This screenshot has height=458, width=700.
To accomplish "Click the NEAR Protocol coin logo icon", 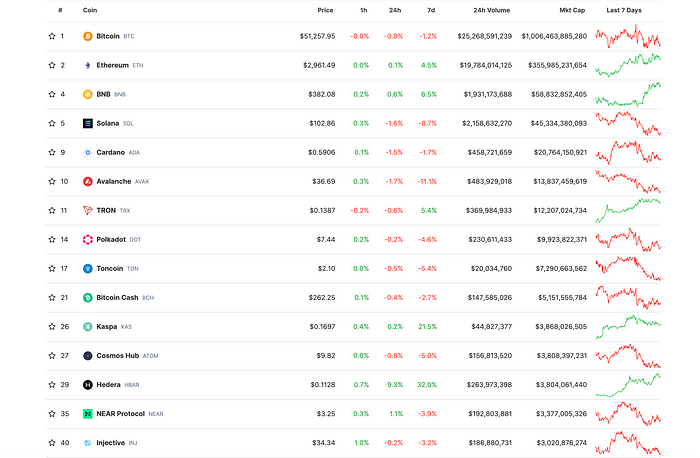I will tap(88, 414).
